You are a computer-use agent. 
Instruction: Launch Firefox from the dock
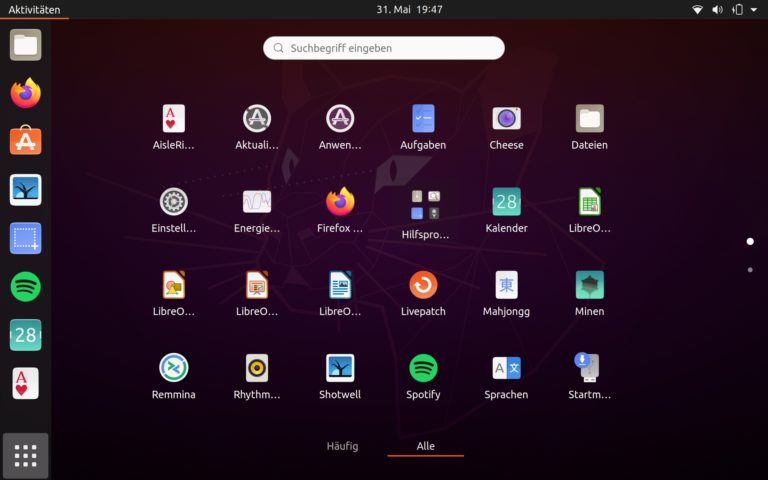pyautogui.click(x=25, y=93)
